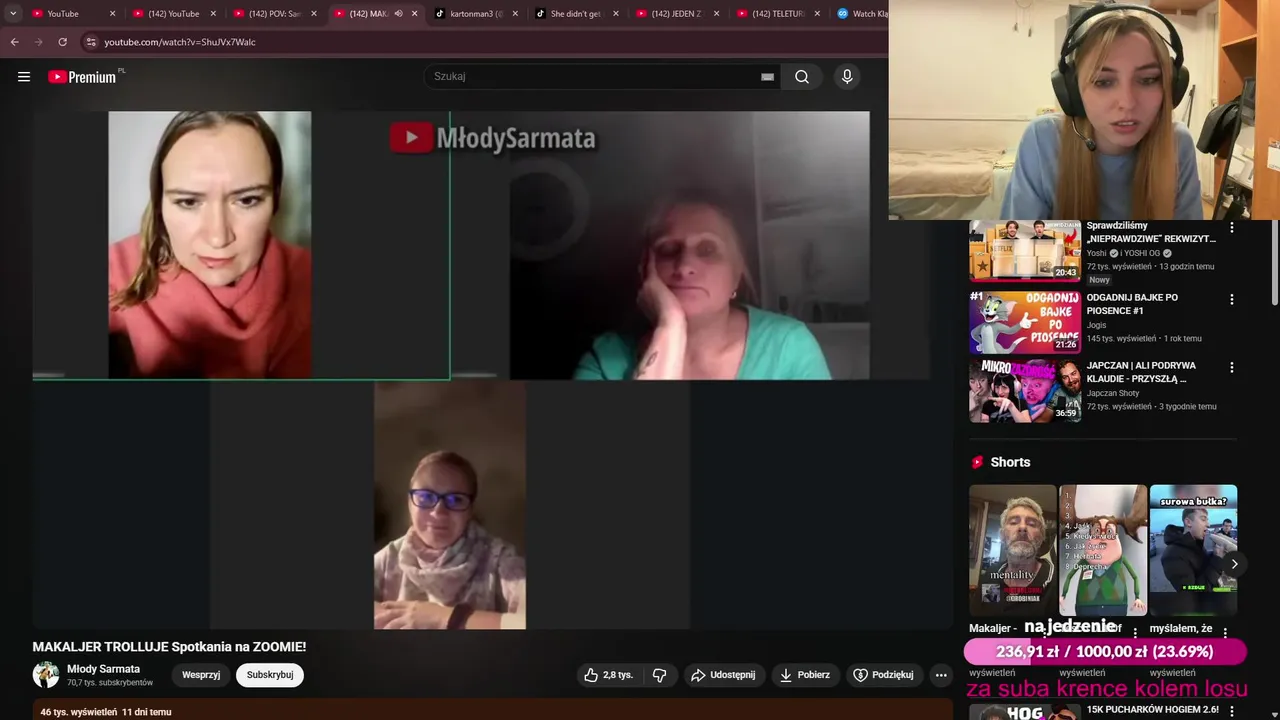The image size is (1280, 720).
Task: Go back with browser back arrow
Action: (x=14, y=42)
